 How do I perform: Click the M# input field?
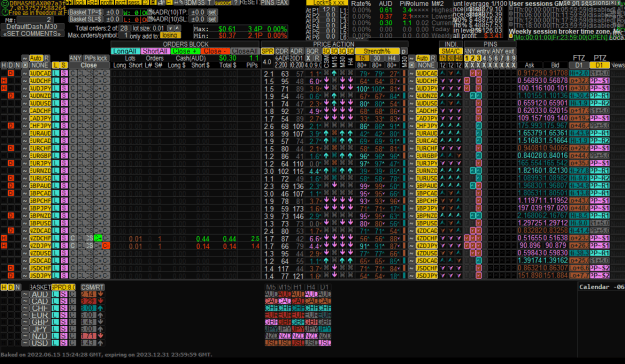35,20
